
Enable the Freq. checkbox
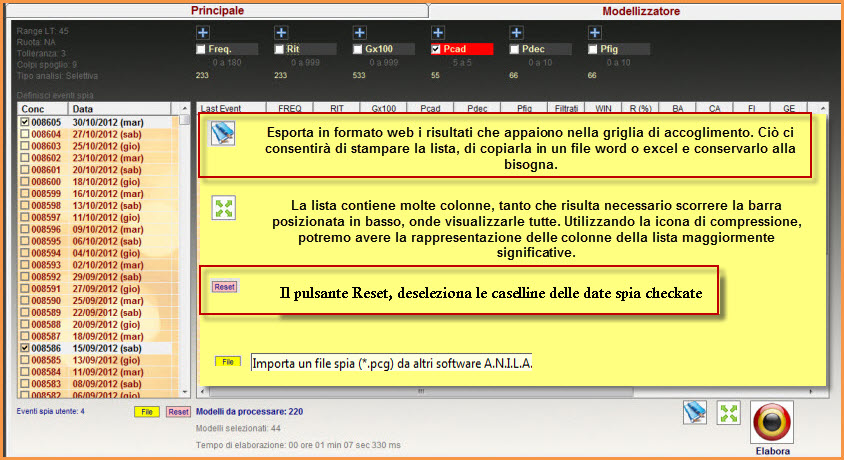pos(202,49)
